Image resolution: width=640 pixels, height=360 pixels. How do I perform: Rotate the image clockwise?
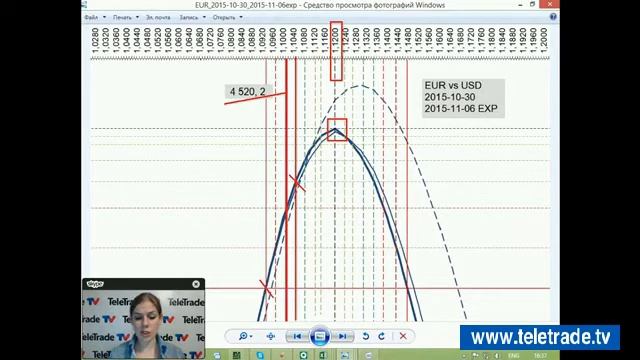(382, 336)
